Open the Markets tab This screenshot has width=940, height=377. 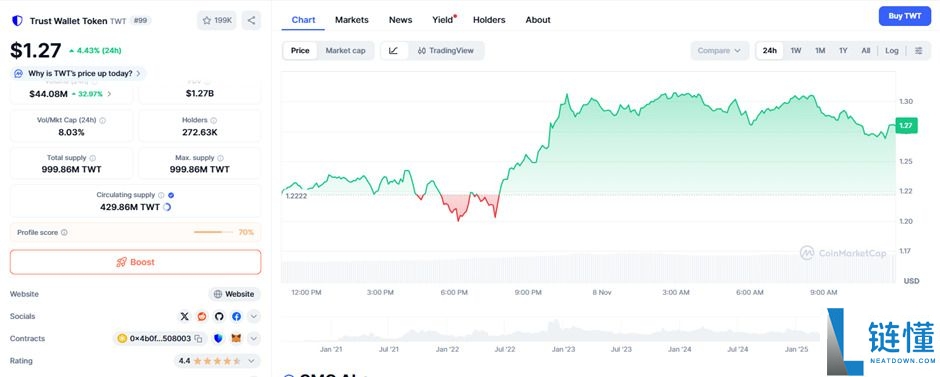click(x=352, y=20)
